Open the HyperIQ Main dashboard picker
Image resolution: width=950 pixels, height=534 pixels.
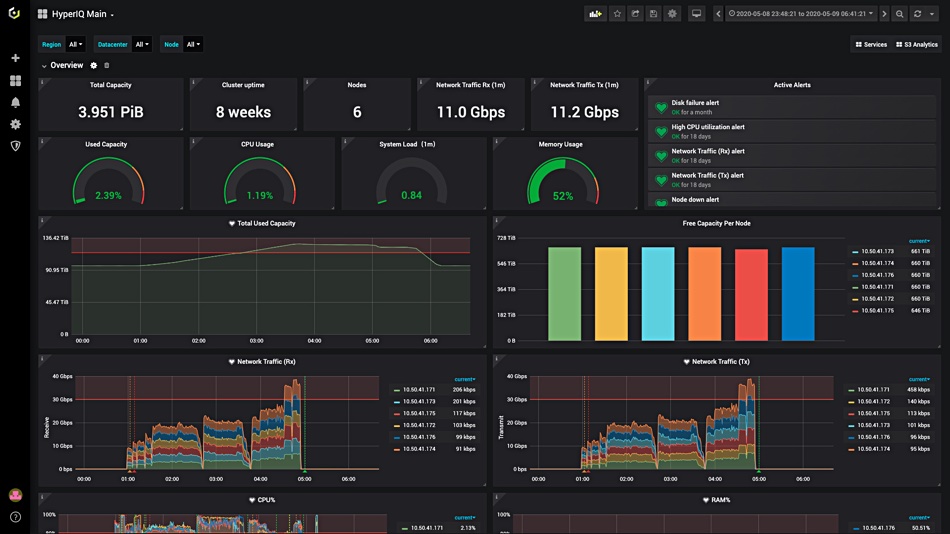click(x=76, y=14)
